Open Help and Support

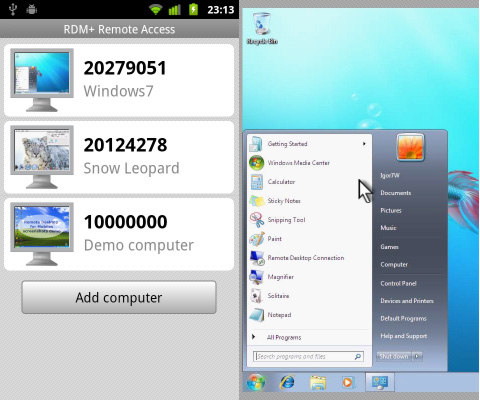click(x=404, y=336)
